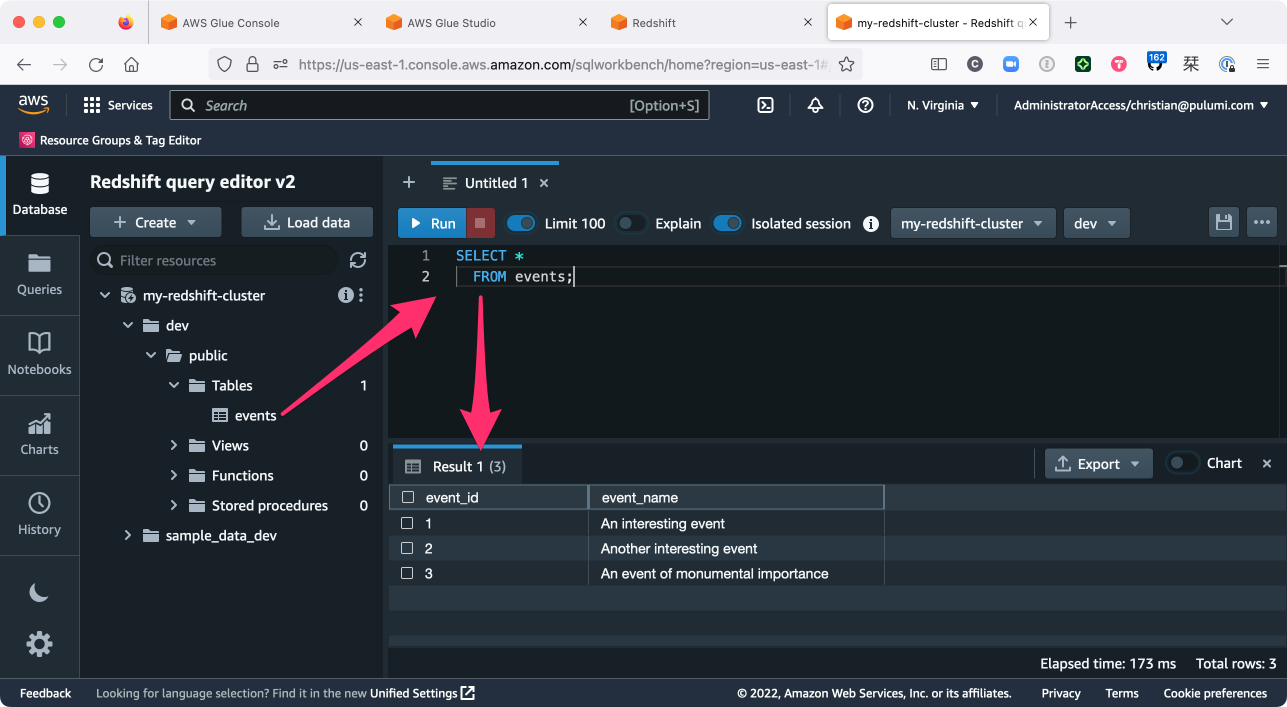Open Firefox application menu
This screenshot has height=707, width=1287.
click(x=1263, y=64)
